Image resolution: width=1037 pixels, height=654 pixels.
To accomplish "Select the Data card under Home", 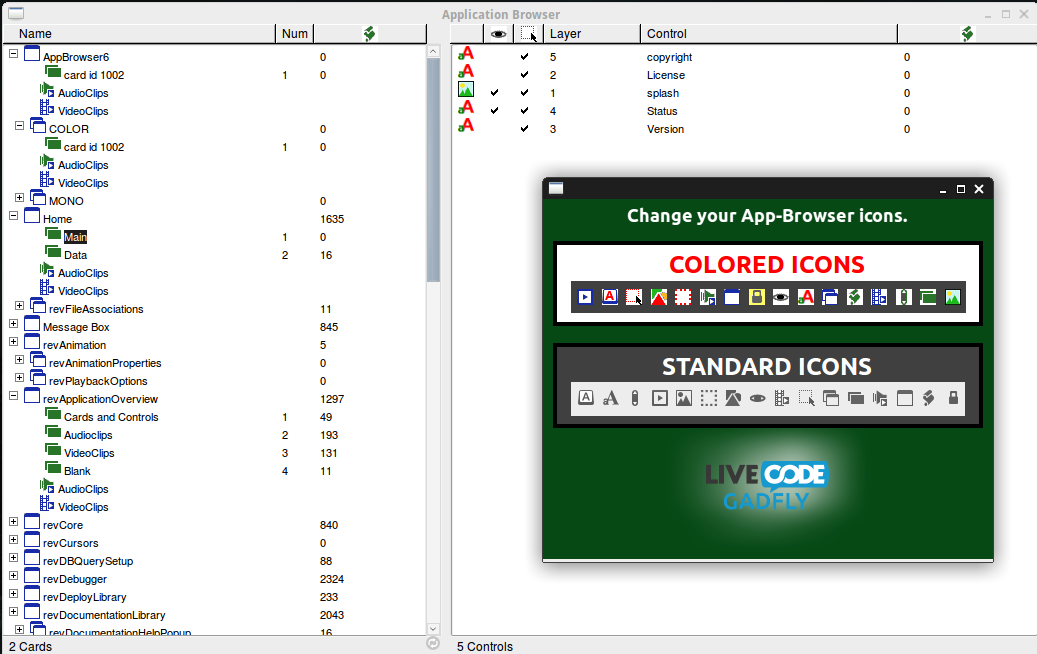I will (x=75, y=255).
